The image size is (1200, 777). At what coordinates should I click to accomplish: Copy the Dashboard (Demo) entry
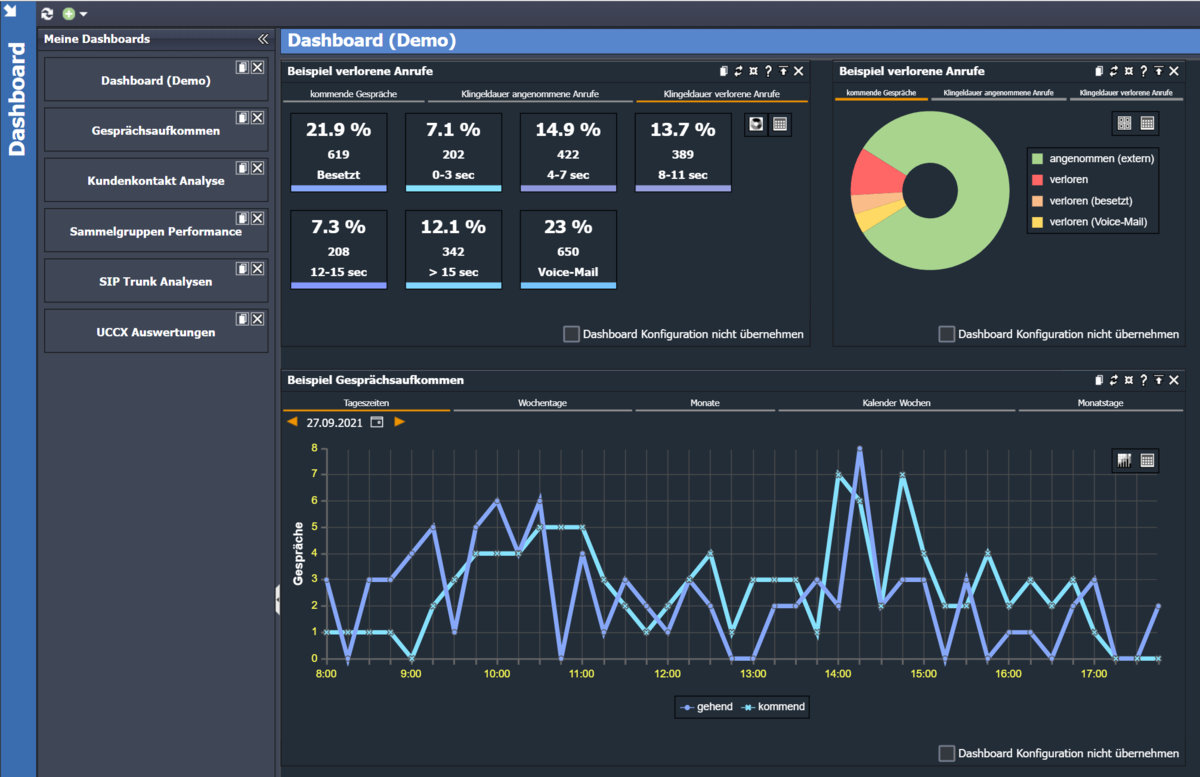pyautogui.click(x=242, y=67)
